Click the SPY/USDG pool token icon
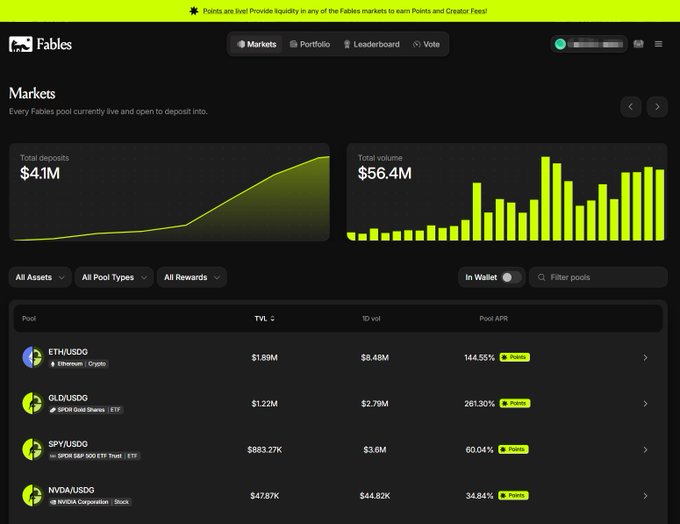680x524 pixels. 33,449
